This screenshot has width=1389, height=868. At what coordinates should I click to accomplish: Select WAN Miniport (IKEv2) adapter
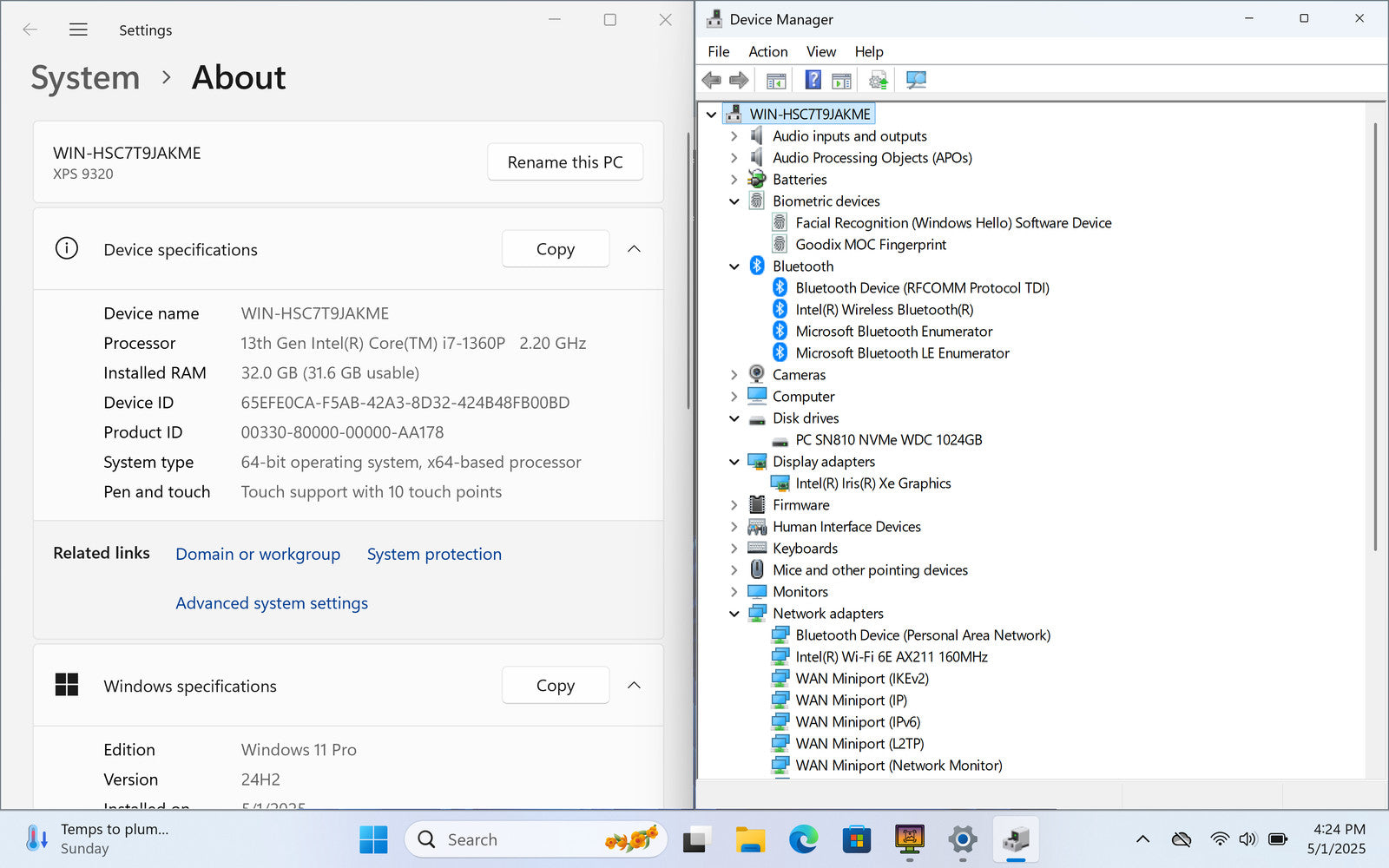[862, 679]
